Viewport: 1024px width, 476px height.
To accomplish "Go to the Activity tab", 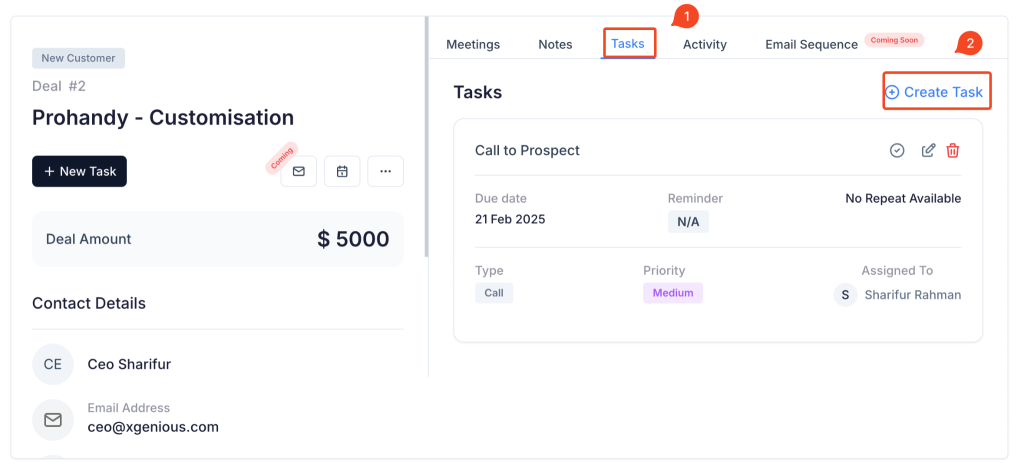I will pos(705,44).
